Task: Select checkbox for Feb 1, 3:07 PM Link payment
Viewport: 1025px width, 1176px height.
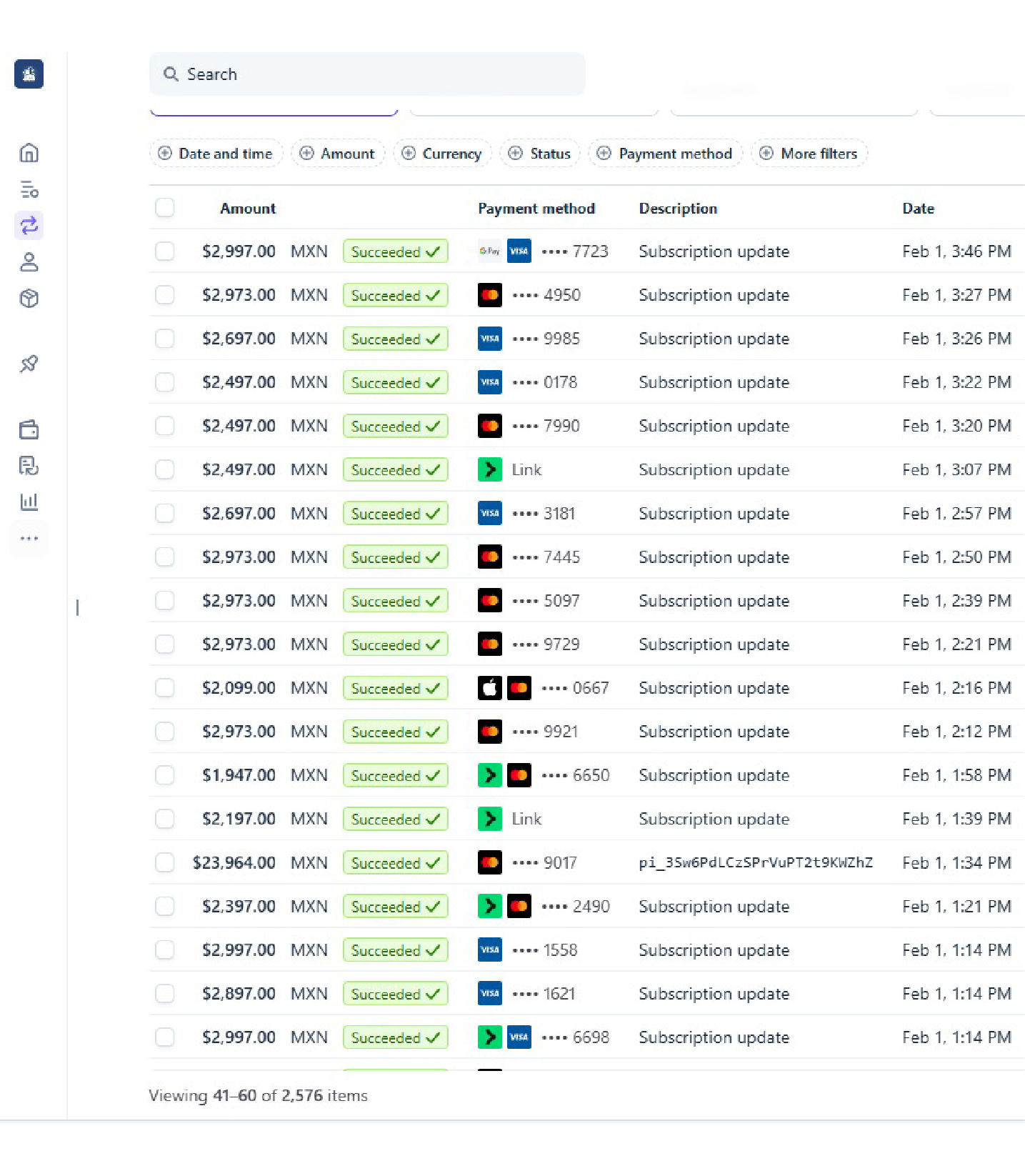Action: [x=165, y=469]
